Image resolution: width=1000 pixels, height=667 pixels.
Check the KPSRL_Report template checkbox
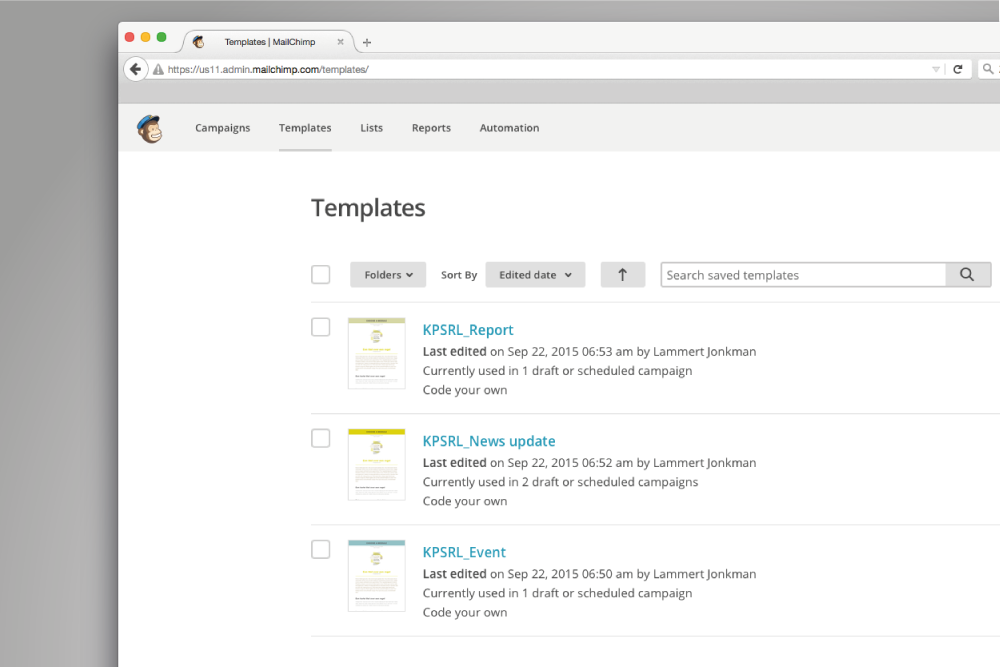[321, 327]
